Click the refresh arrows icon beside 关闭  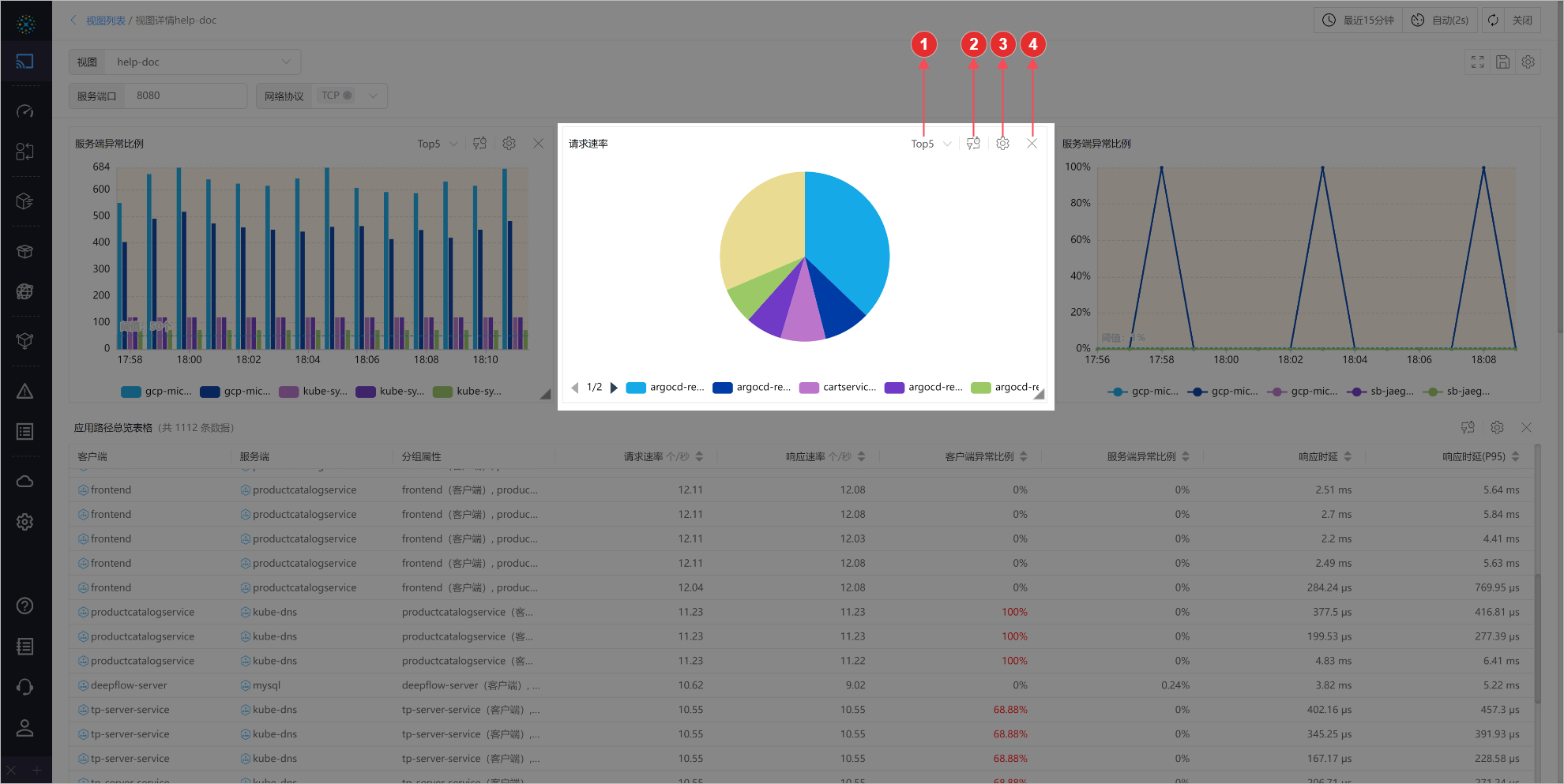coord(1493,21)
